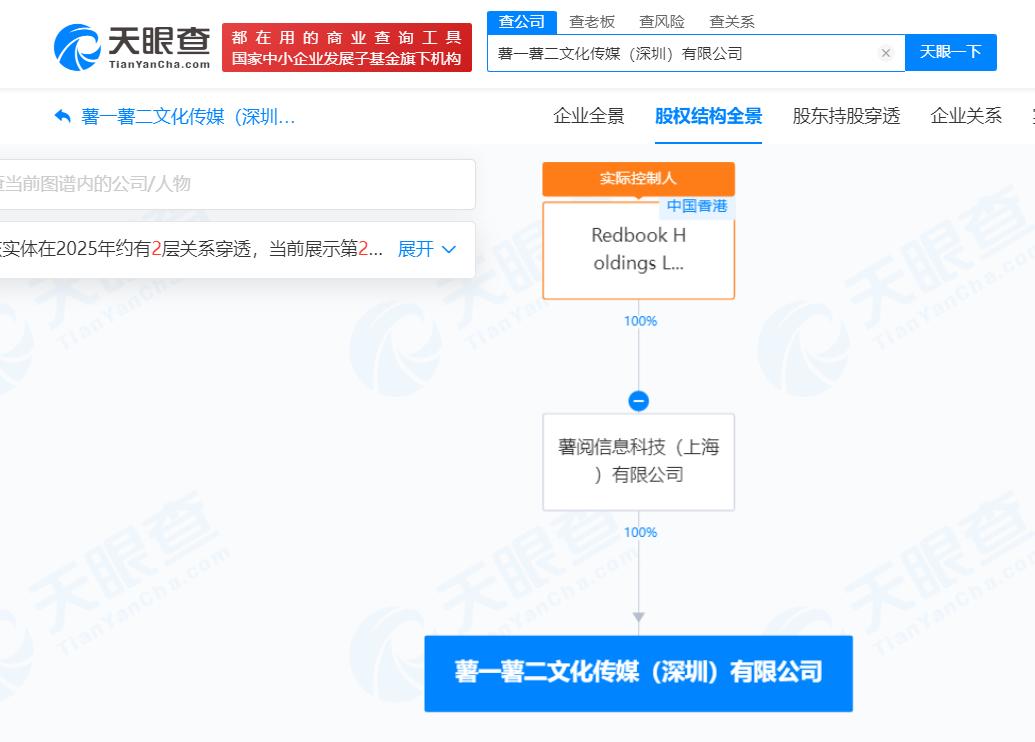The height and width of the screenshot is (742, 1035).
Task: Select the 查关系 search tab
Action: (732, 21)
